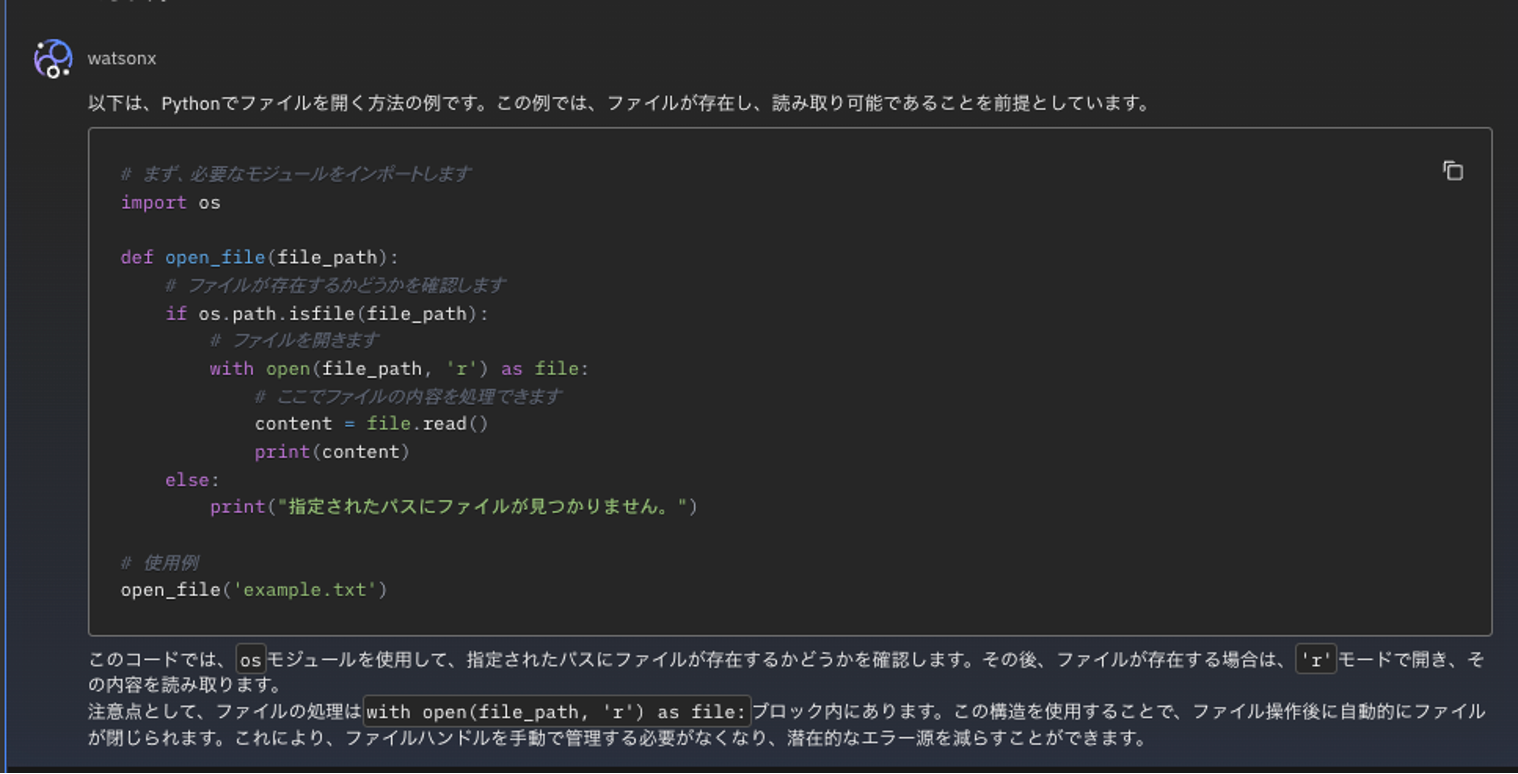Click the copy code icon on the code block
Viewport: 1518px width, 774px height.
click(1452, 171)
